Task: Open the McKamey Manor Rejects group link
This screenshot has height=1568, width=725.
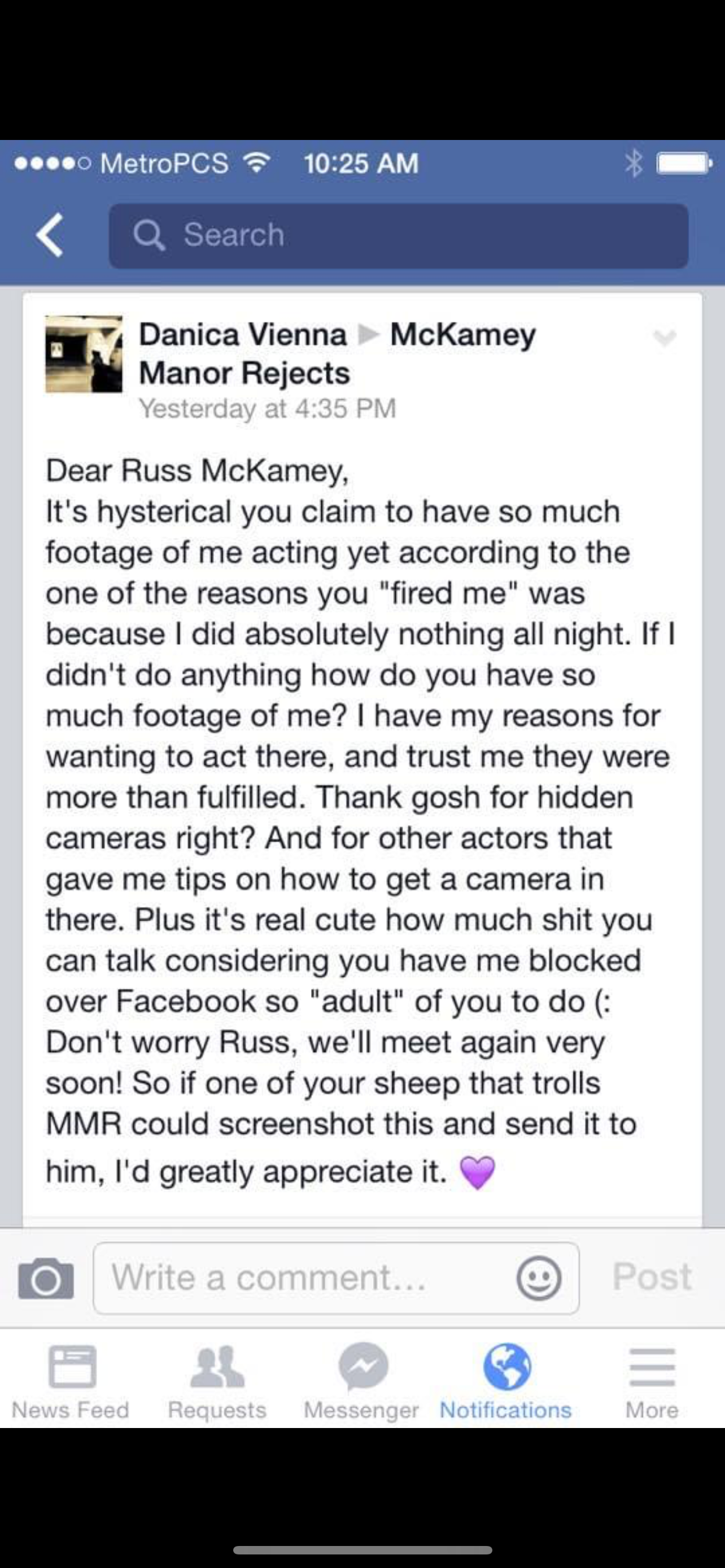Action: [338, 354]
